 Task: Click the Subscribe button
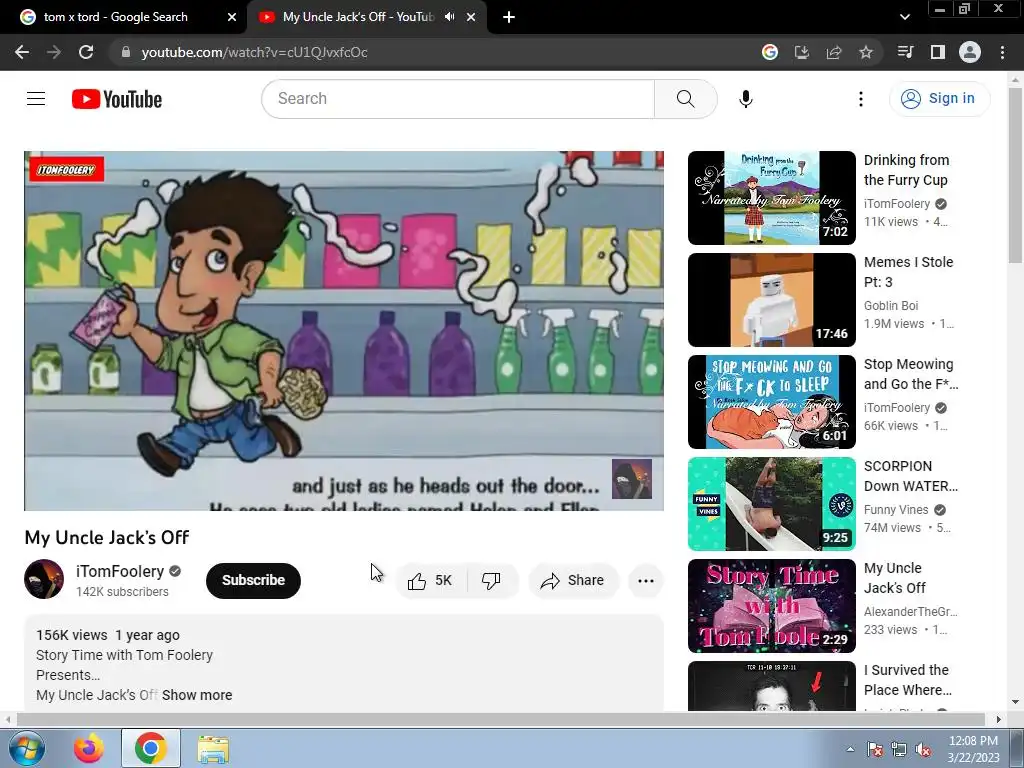pos(253,581)
